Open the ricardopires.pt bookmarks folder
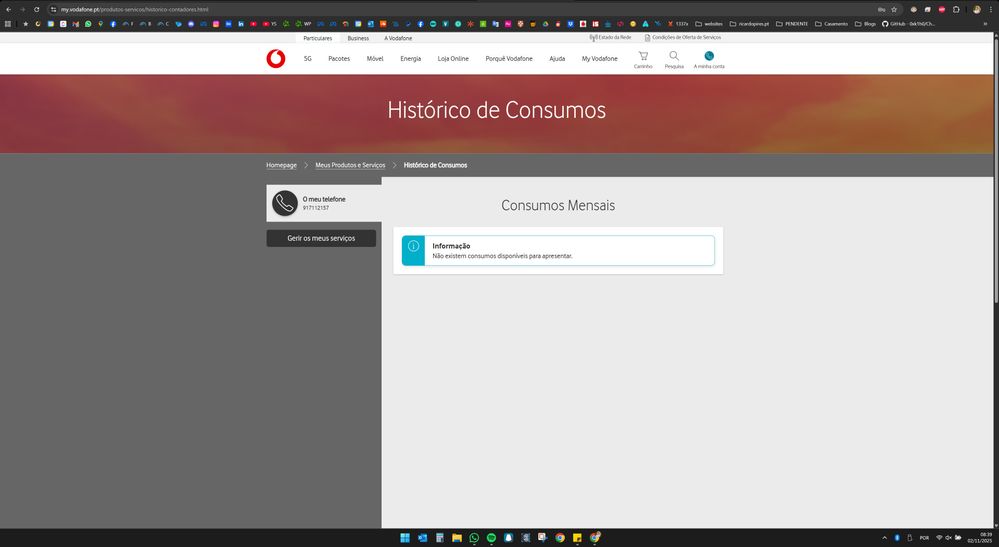Viewport: 999px width, 547px height. 749,24
